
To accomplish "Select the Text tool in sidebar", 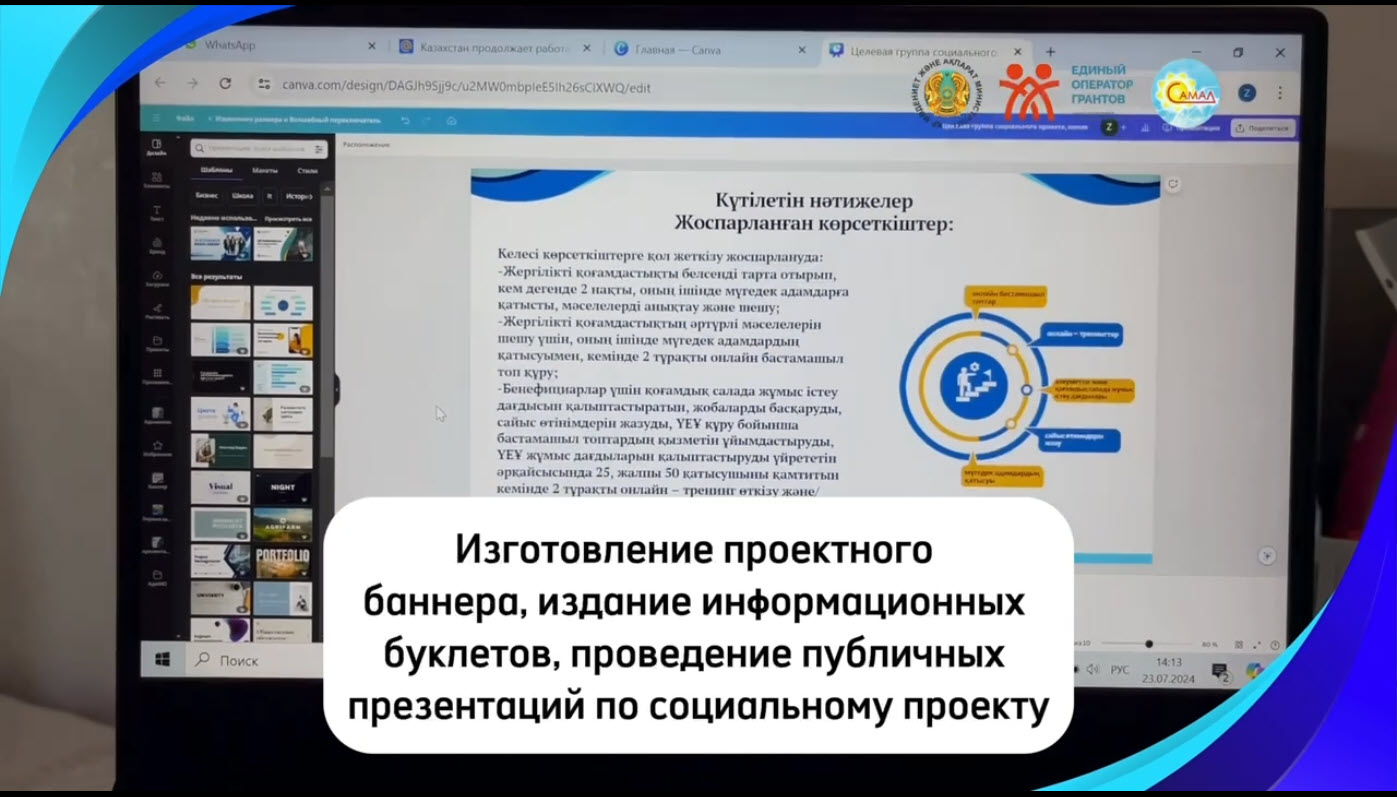I will tap(157, 213).
